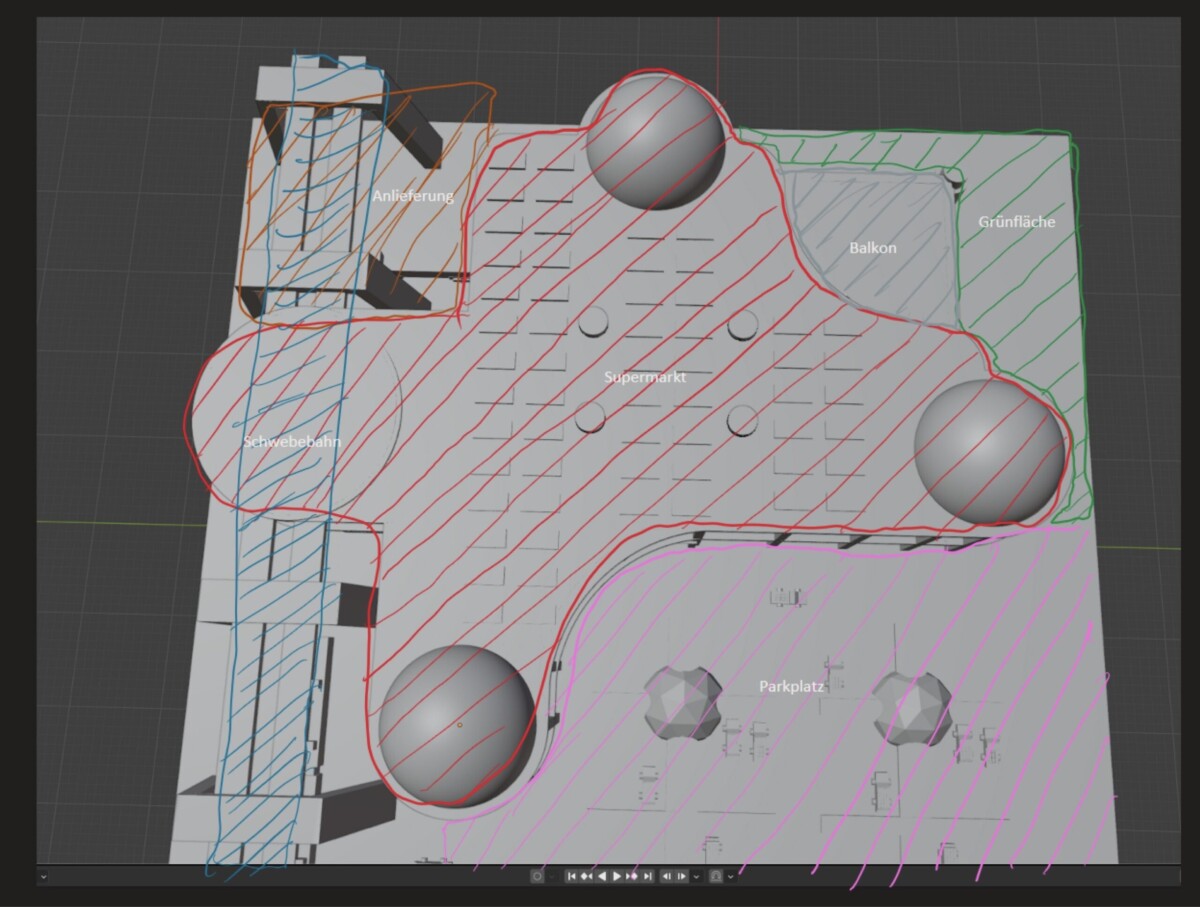
Task: Jump to the last frame
Action: point(647,876)
